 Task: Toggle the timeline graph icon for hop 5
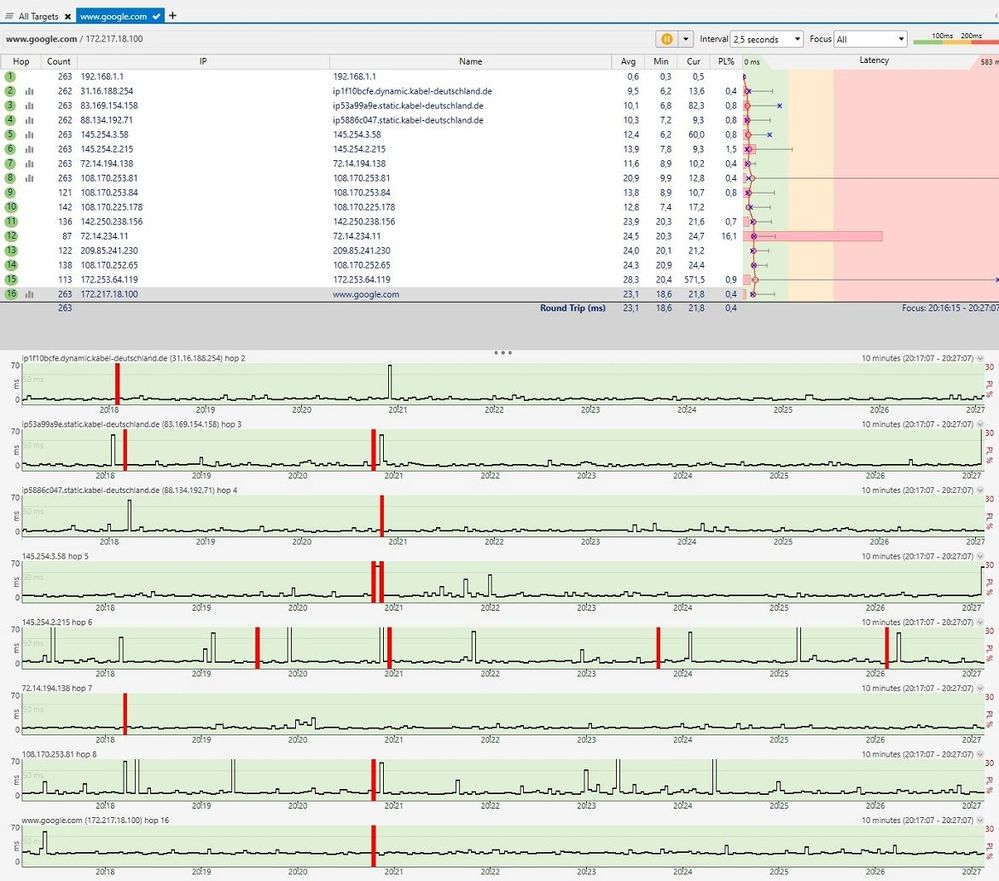click(29, 134)
